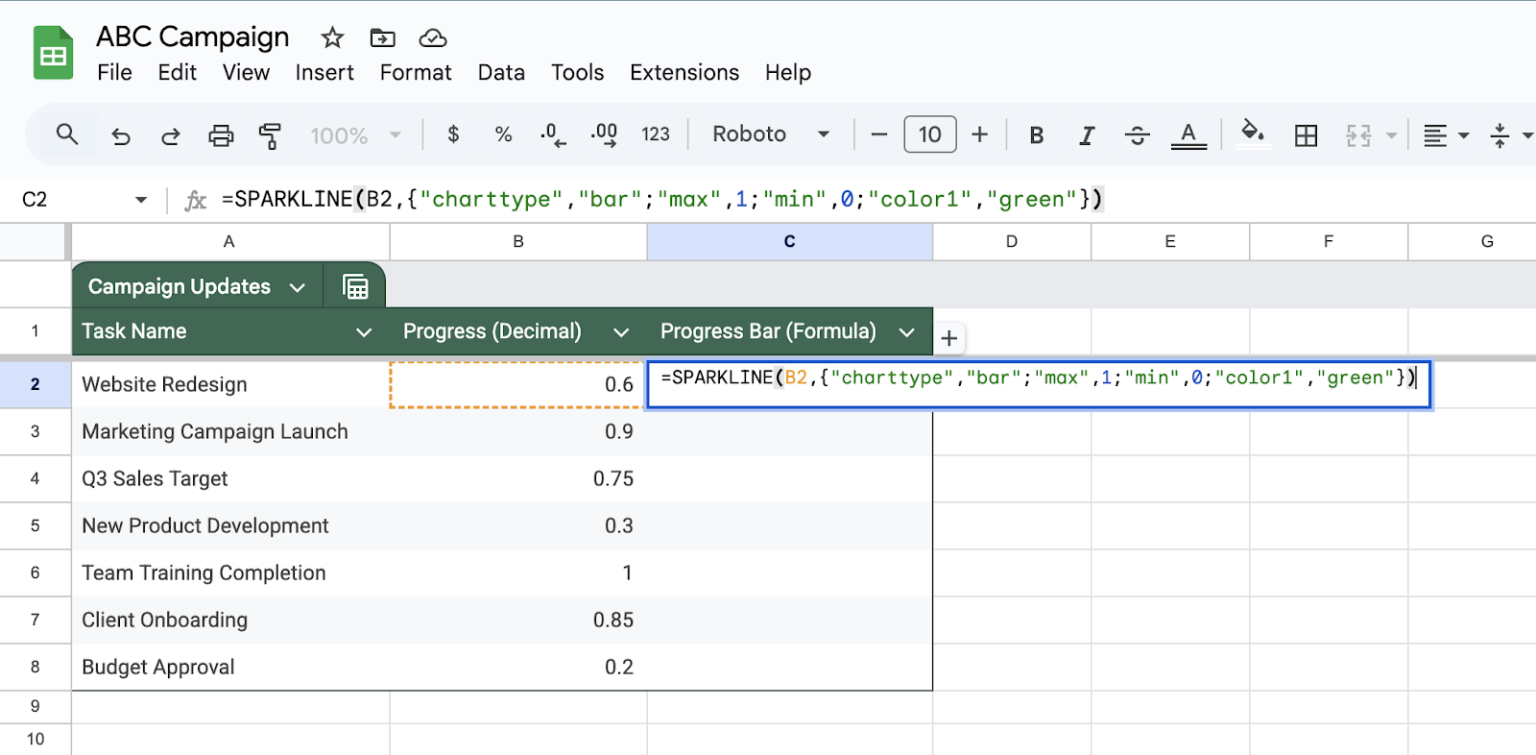Open the borders menu icon

[x=1306, y=134]
